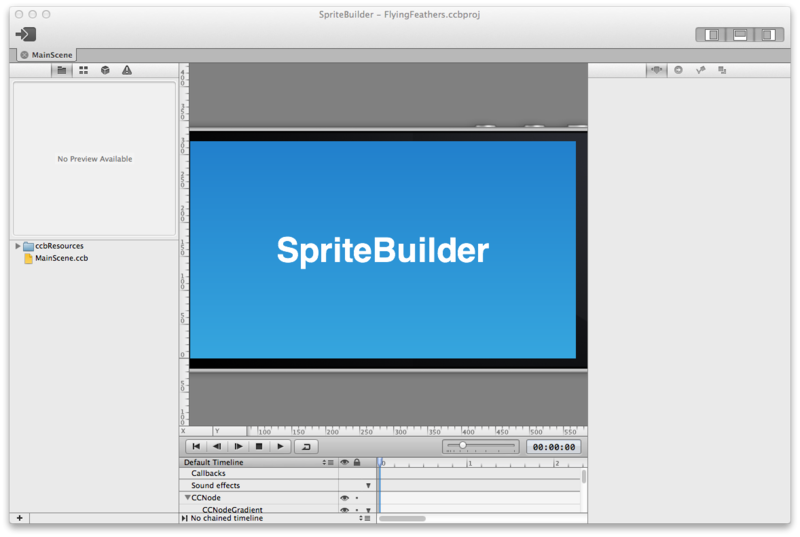The image size is (800, 537).
Task: Click the No Preview Available pane
Action: point(94,159)
